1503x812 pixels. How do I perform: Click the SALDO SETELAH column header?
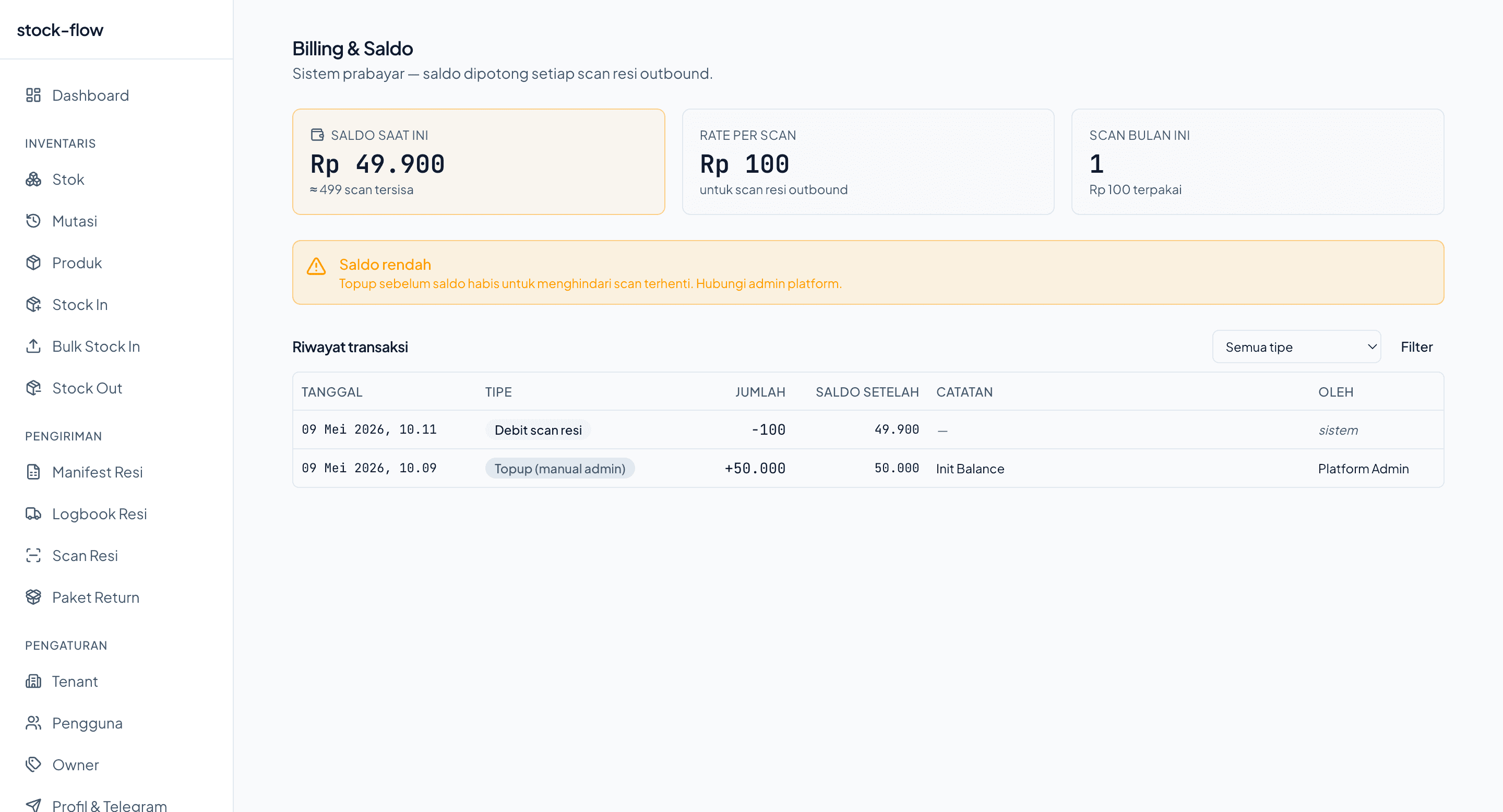tap(867, 391)
